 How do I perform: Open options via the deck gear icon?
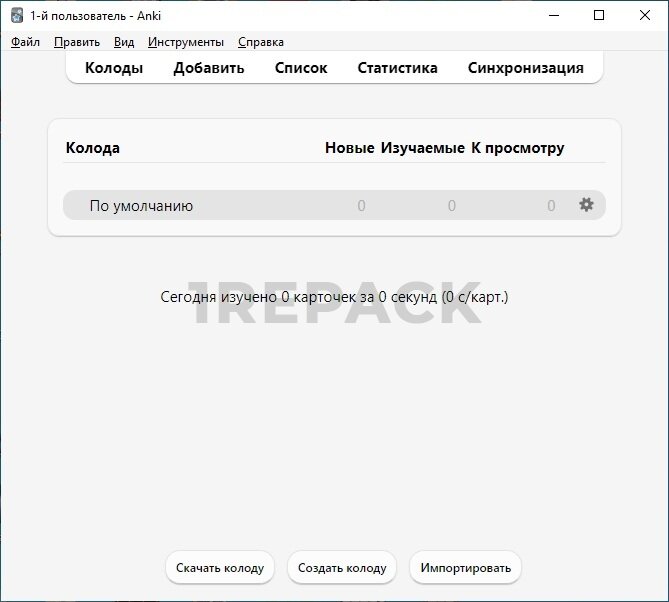586,205
